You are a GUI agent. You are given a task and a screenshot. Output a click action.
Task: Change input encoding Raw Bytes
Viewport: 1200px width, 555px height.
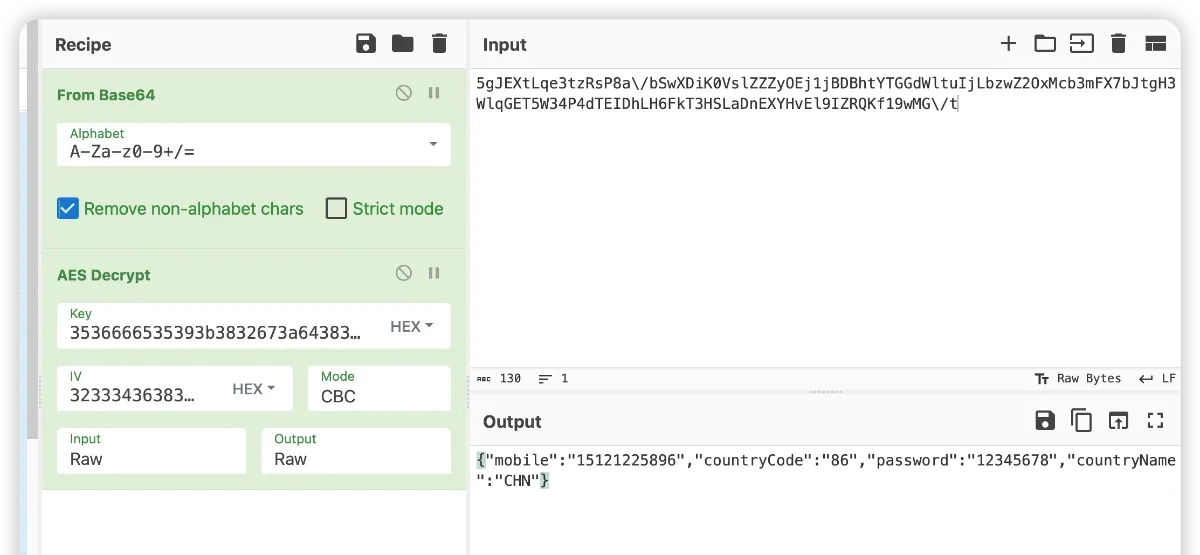point(1078,379)
